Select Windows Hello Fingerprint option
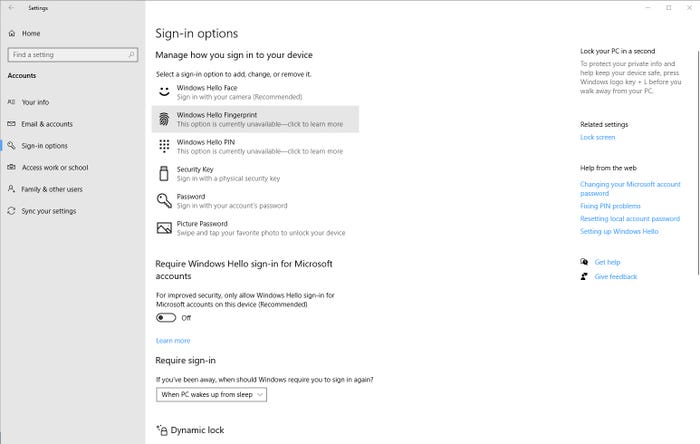Viewport: 700px width, 444px height. 255,119
